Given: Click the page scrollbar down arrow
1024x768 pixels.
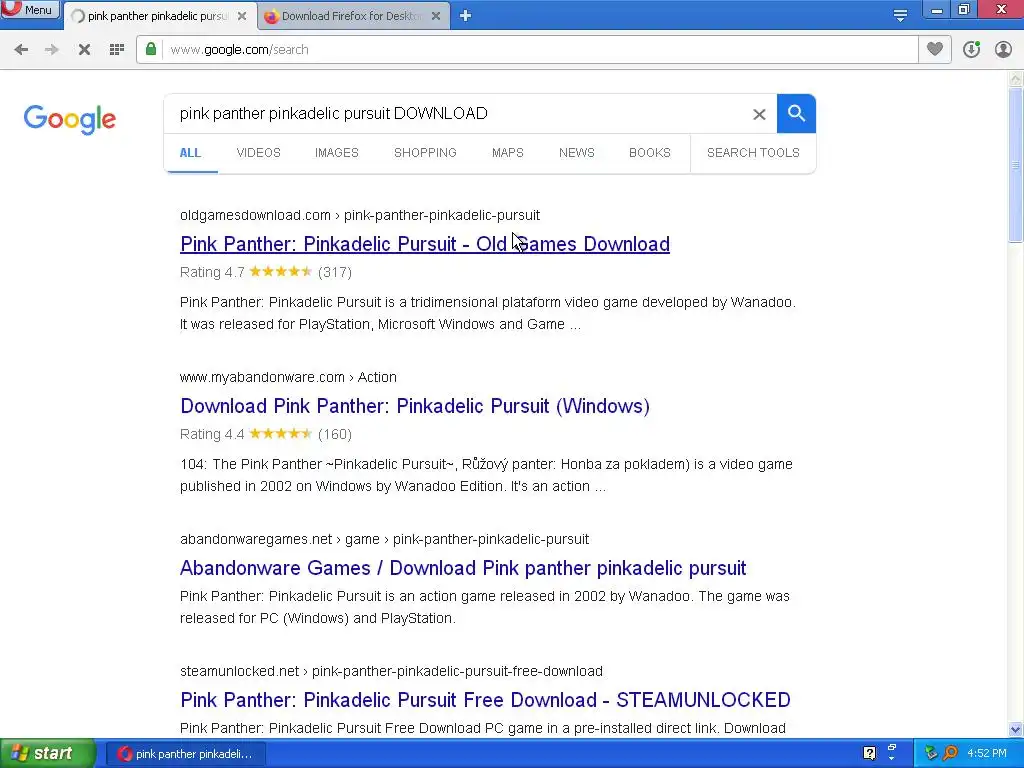Looking at the screenshot, I should coord(1016,729).
